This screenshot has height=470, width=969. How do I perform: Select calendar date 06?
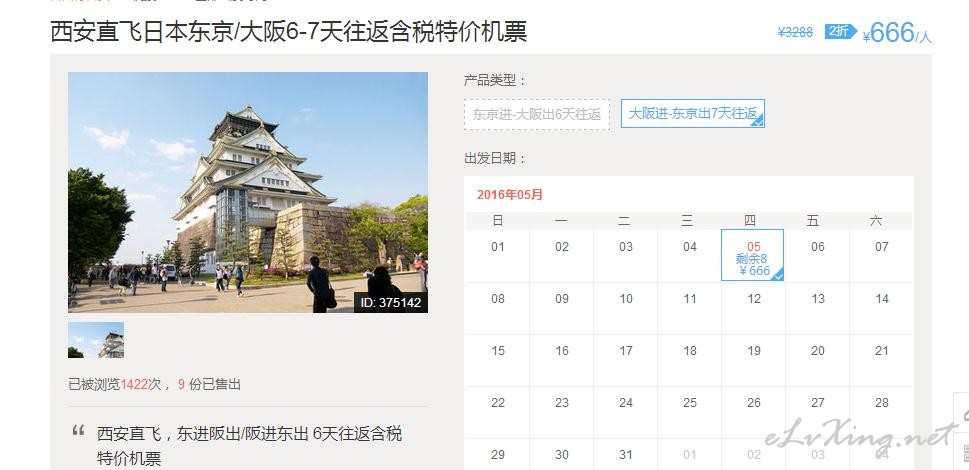click(818, 255)
